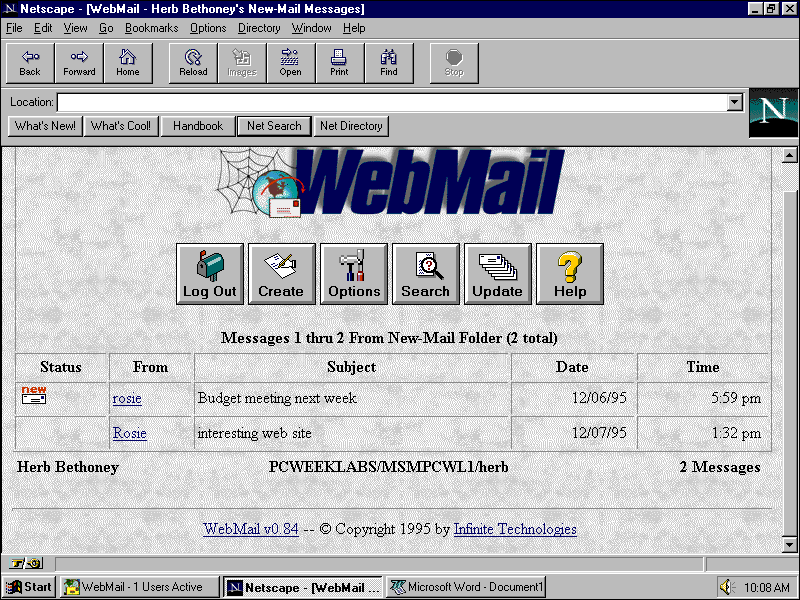Click the security key icon in status bar

(x=25, y=563)
